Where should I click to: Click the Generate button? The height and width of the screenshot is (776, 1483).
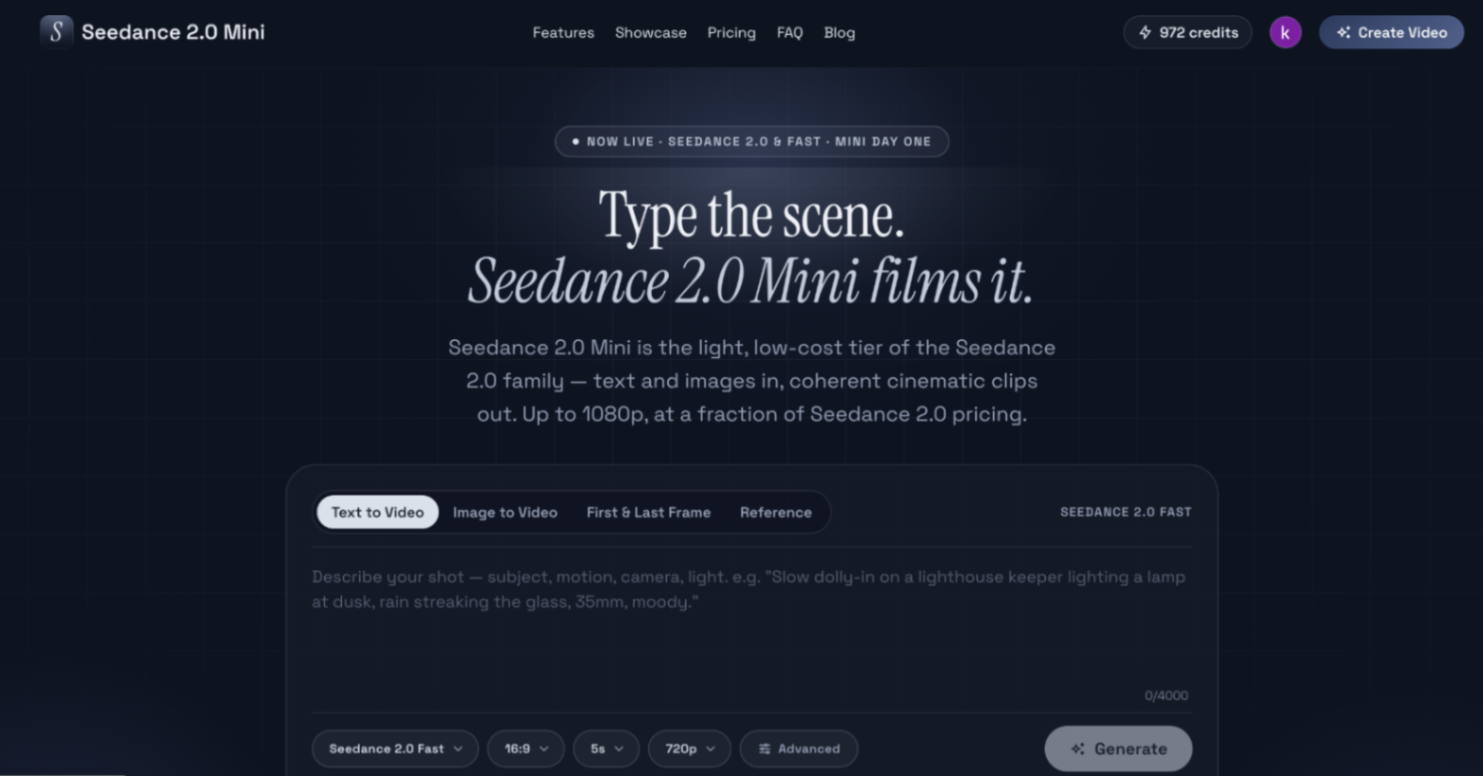point(1118,748)
